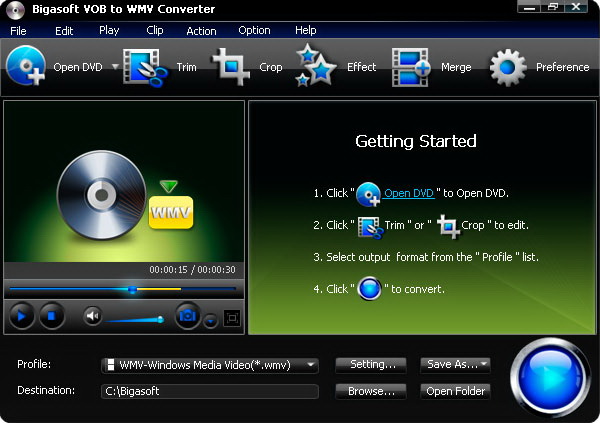This screenshot has width=600, height=423.
Task: Click the video preview area
Action: 124,182
